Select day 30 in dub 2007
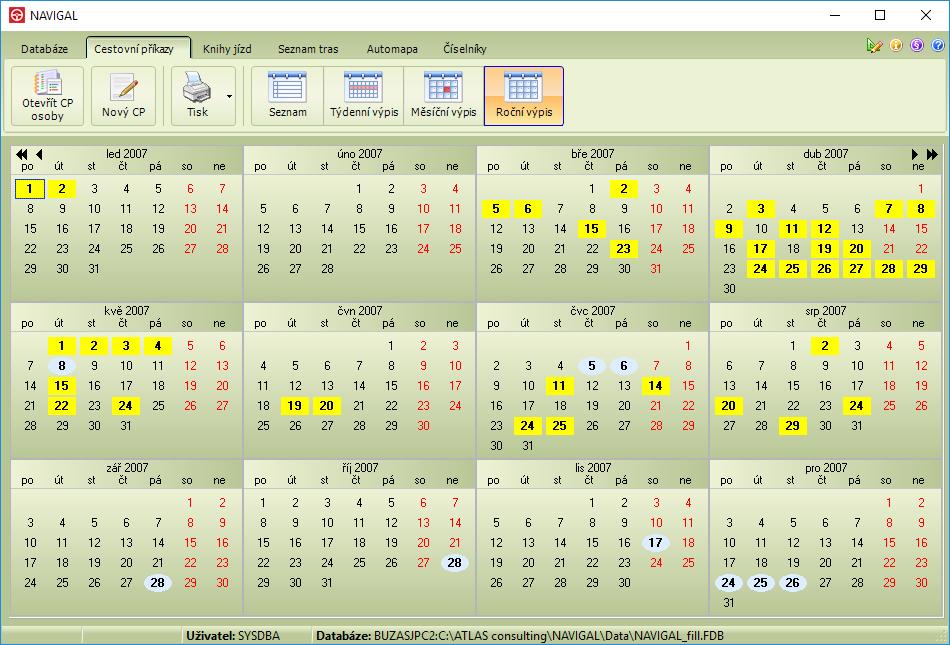The image size is (950, 645). [x=729, y=289]
